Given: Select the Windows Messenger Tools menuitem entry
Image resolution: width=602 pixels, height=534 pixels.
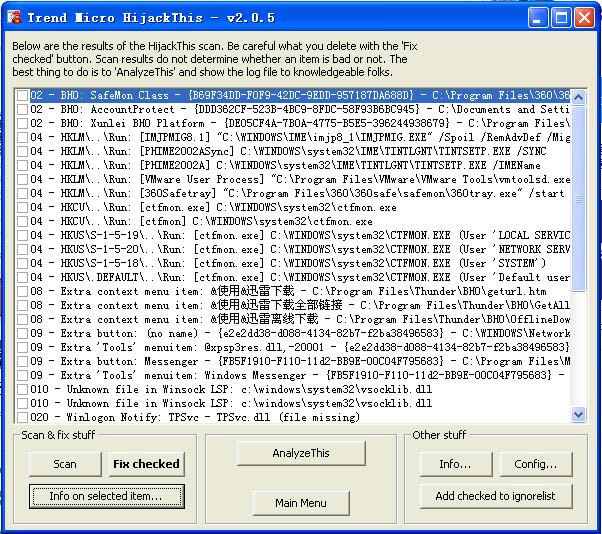Looking at the screenshot, I should pyautogui.click(x=298, y=375).
